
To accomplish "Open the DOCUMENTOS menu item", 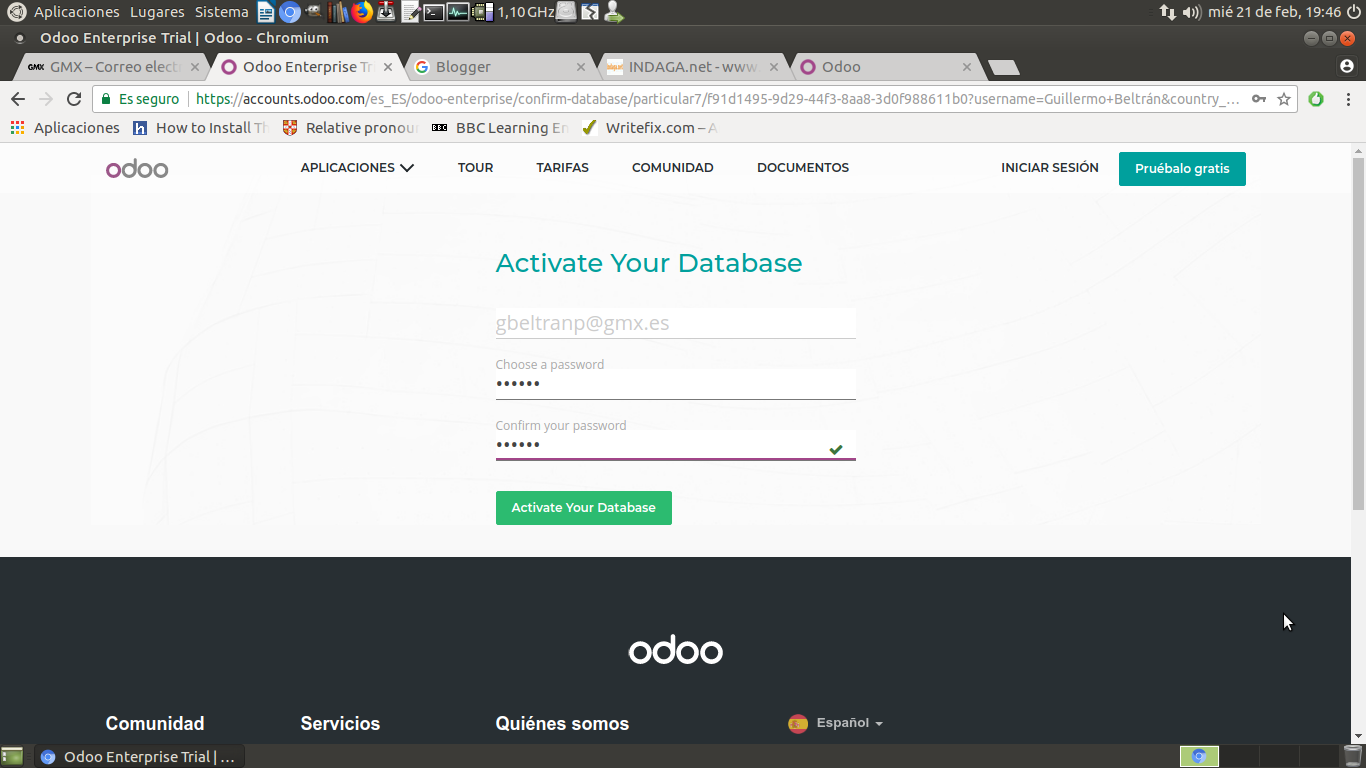I will click(803, 168).
